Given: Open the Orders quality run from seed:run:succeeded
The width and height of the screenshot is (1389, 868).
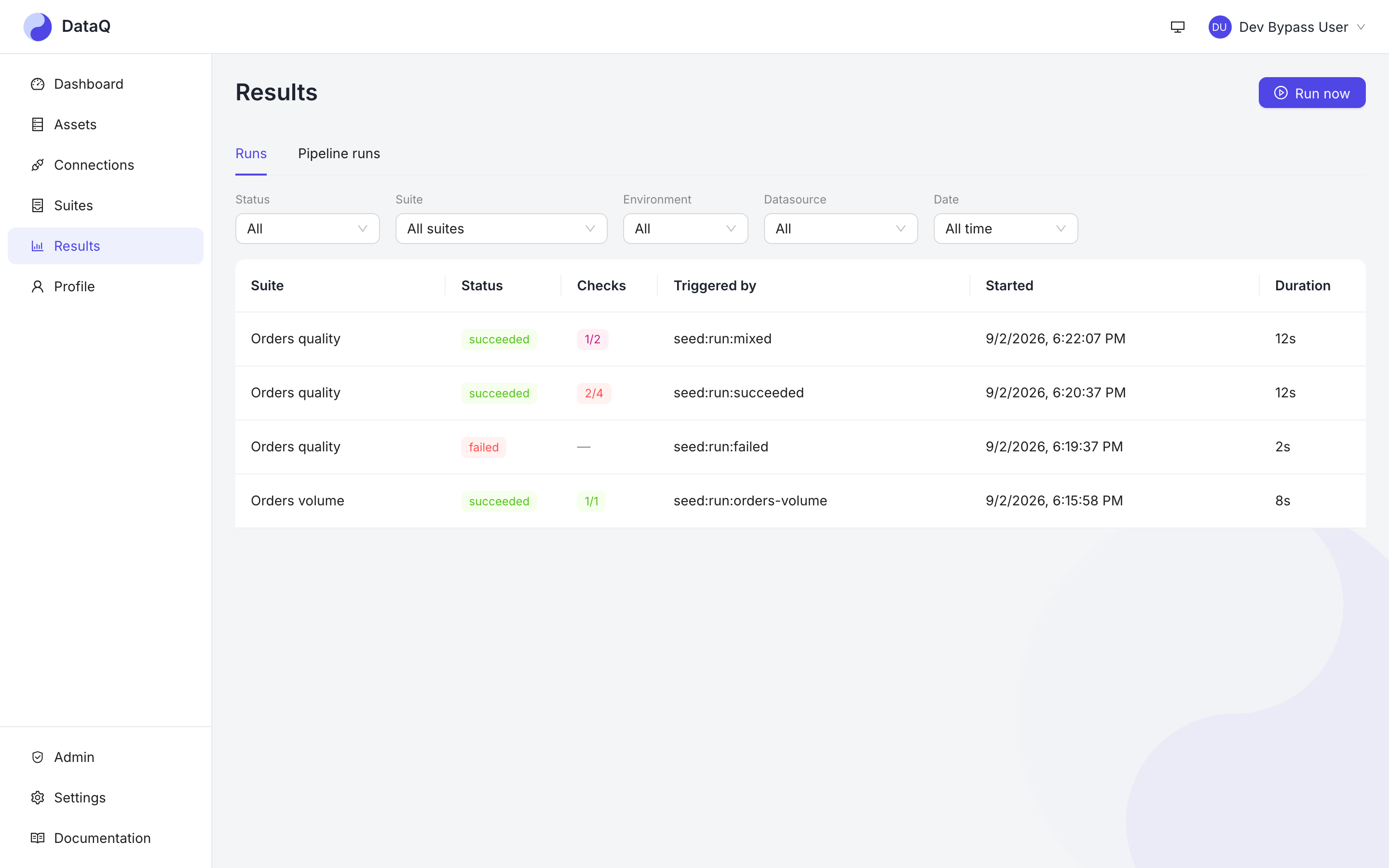Looking at the screenshot, I should pos(800,393).
